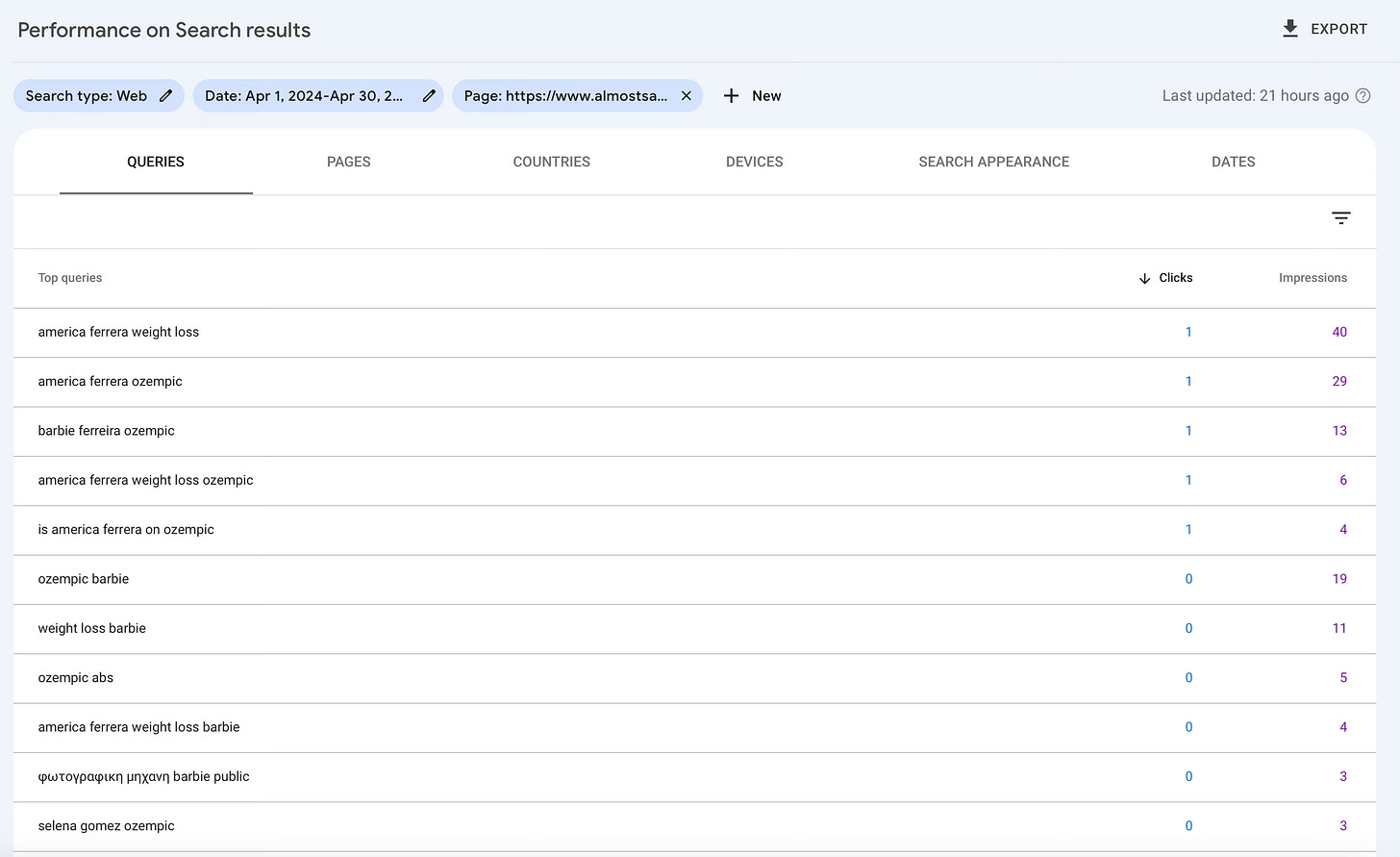Remove the Page filter via its X

[686, 95]
